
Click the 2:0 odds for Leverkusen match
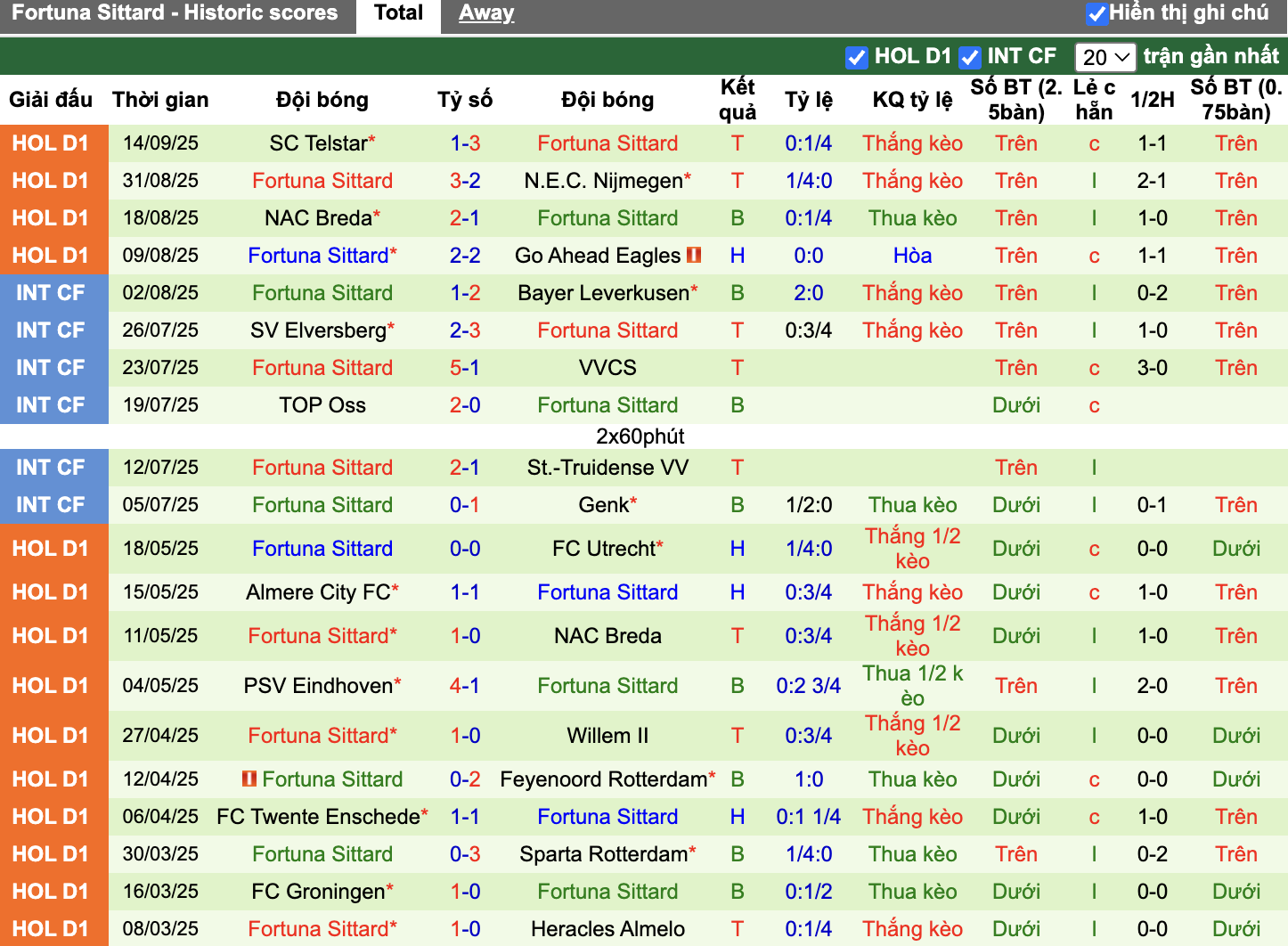(x=809, y=293)
